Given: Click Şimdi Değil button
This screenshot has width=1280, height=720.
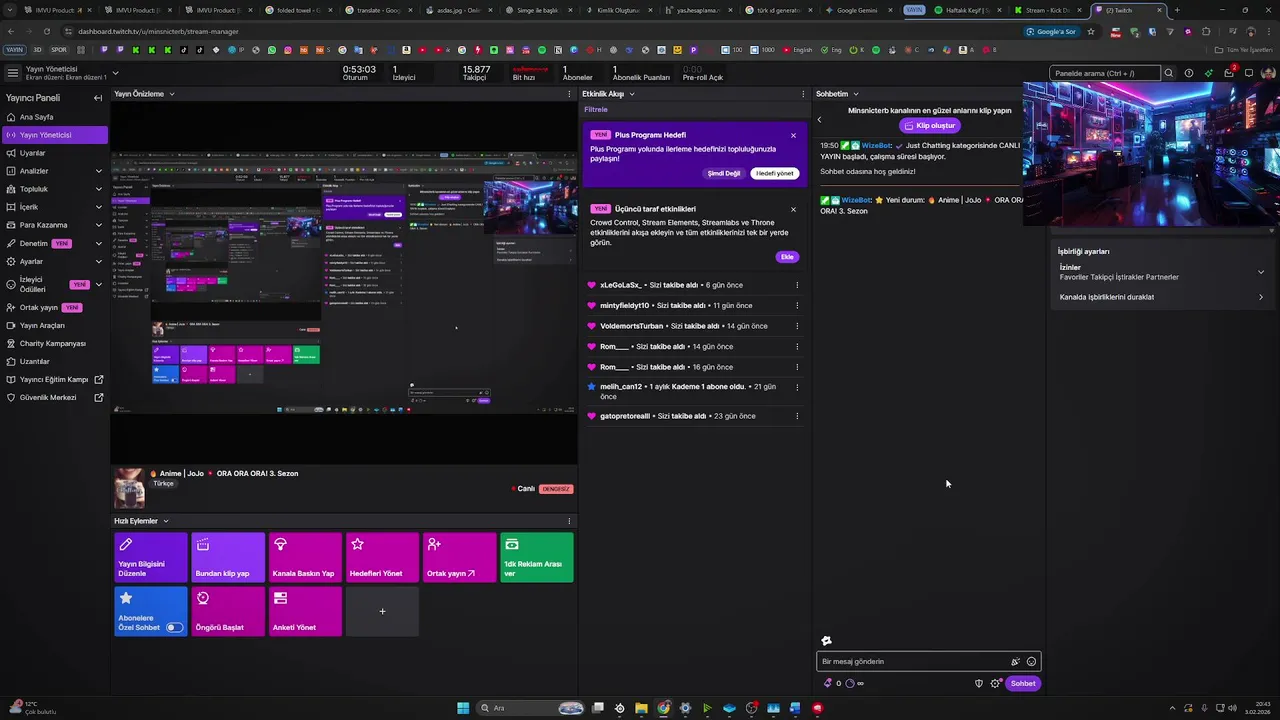Looking at the screenshot, I should point(724,173).
